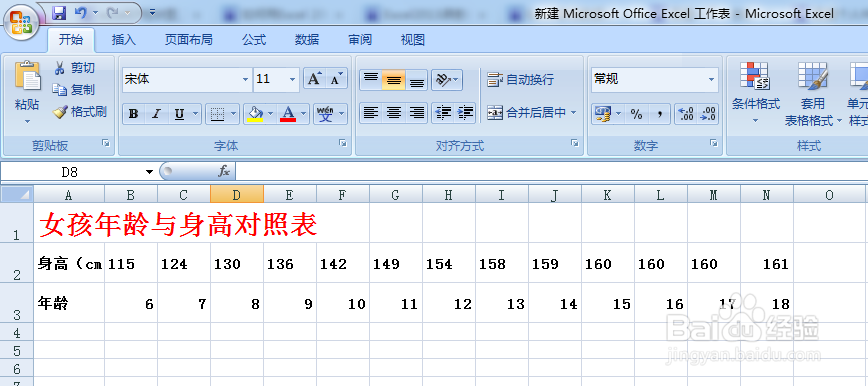Image resolution: width=868 pixels, height=386 pixels.
Task: Click the fx insert function button
Action: coord(224,172)
